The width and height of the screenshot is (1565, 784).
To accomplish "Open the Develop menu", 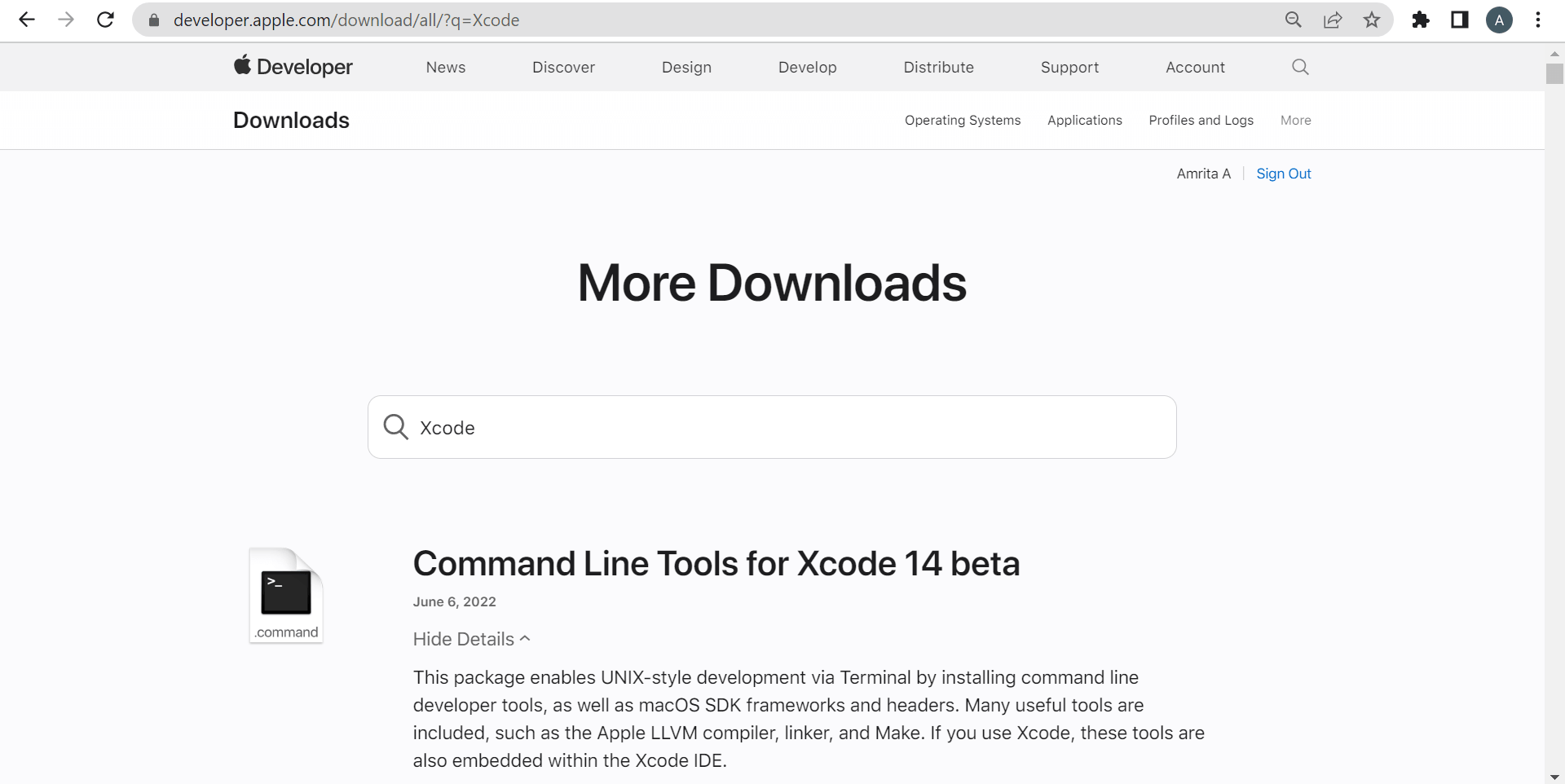I will coord(807,67).
